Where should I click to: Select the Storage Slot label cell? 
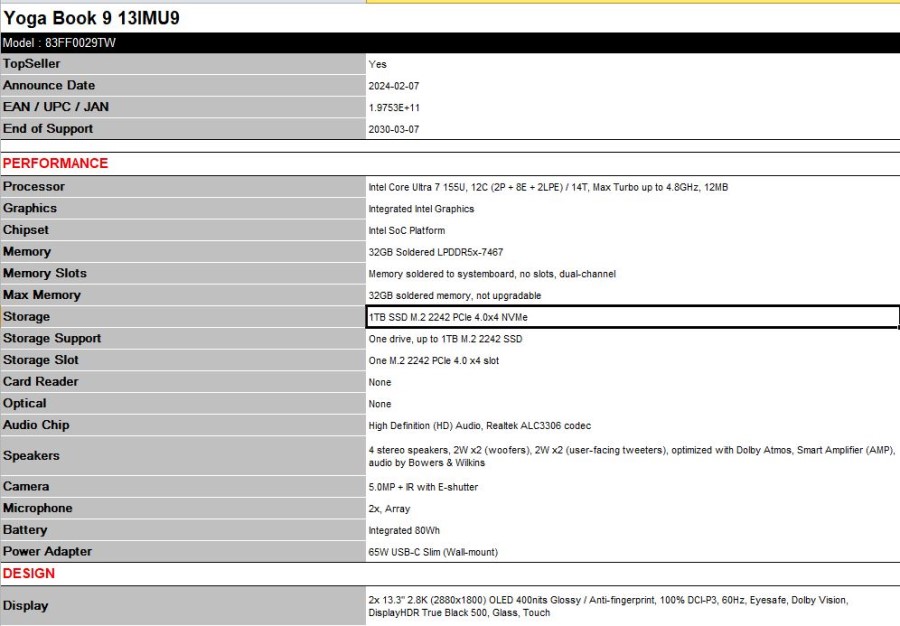(183, 360)
